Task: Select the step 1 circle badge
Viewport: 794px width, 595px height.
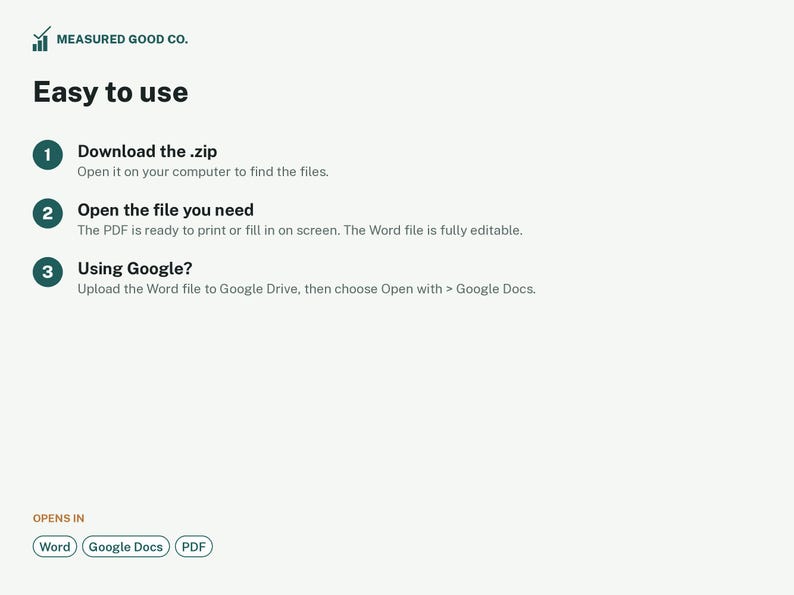Action: tap(48, 155)
